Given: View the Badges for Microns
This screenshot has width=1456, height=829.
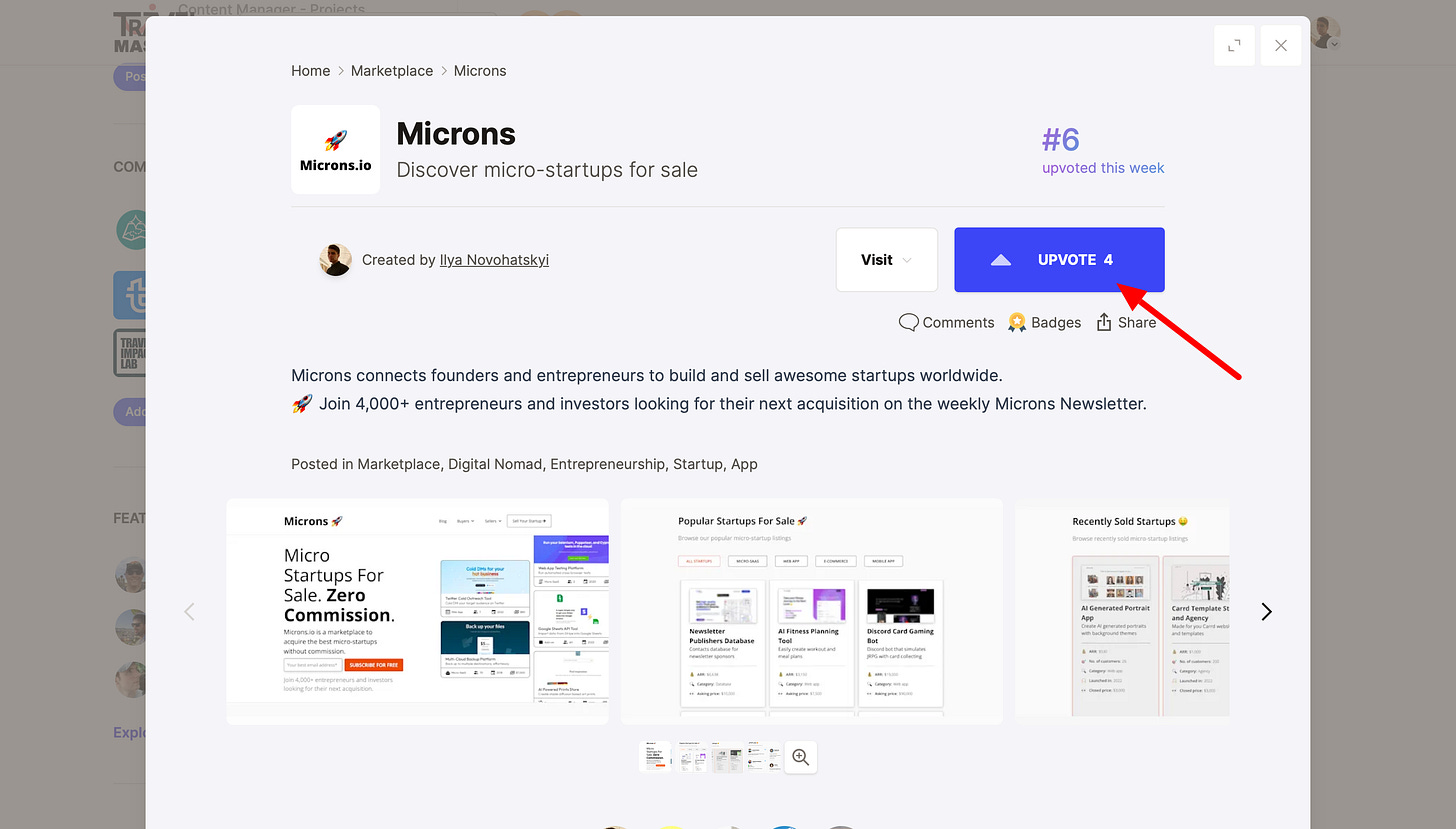Looking at the screenshot, I should click(1044, 322).
